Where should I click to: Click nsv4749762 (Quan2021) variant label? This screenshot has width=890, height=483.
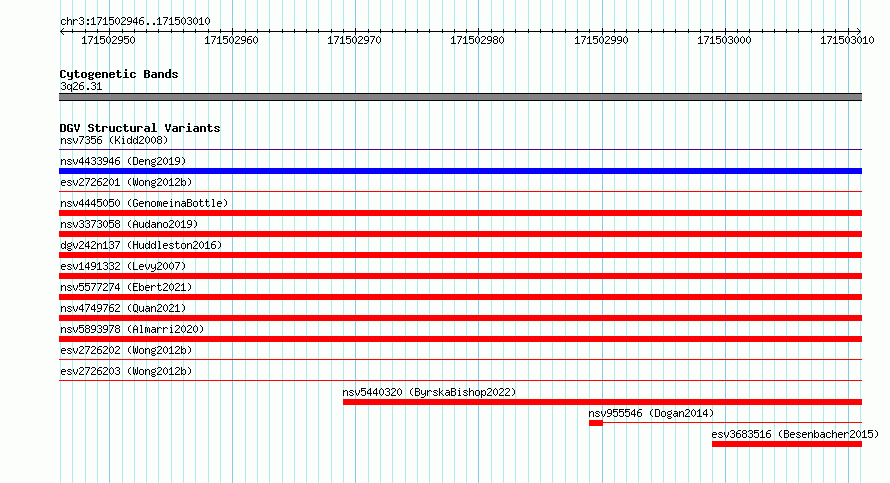click(x=123, y=308)
